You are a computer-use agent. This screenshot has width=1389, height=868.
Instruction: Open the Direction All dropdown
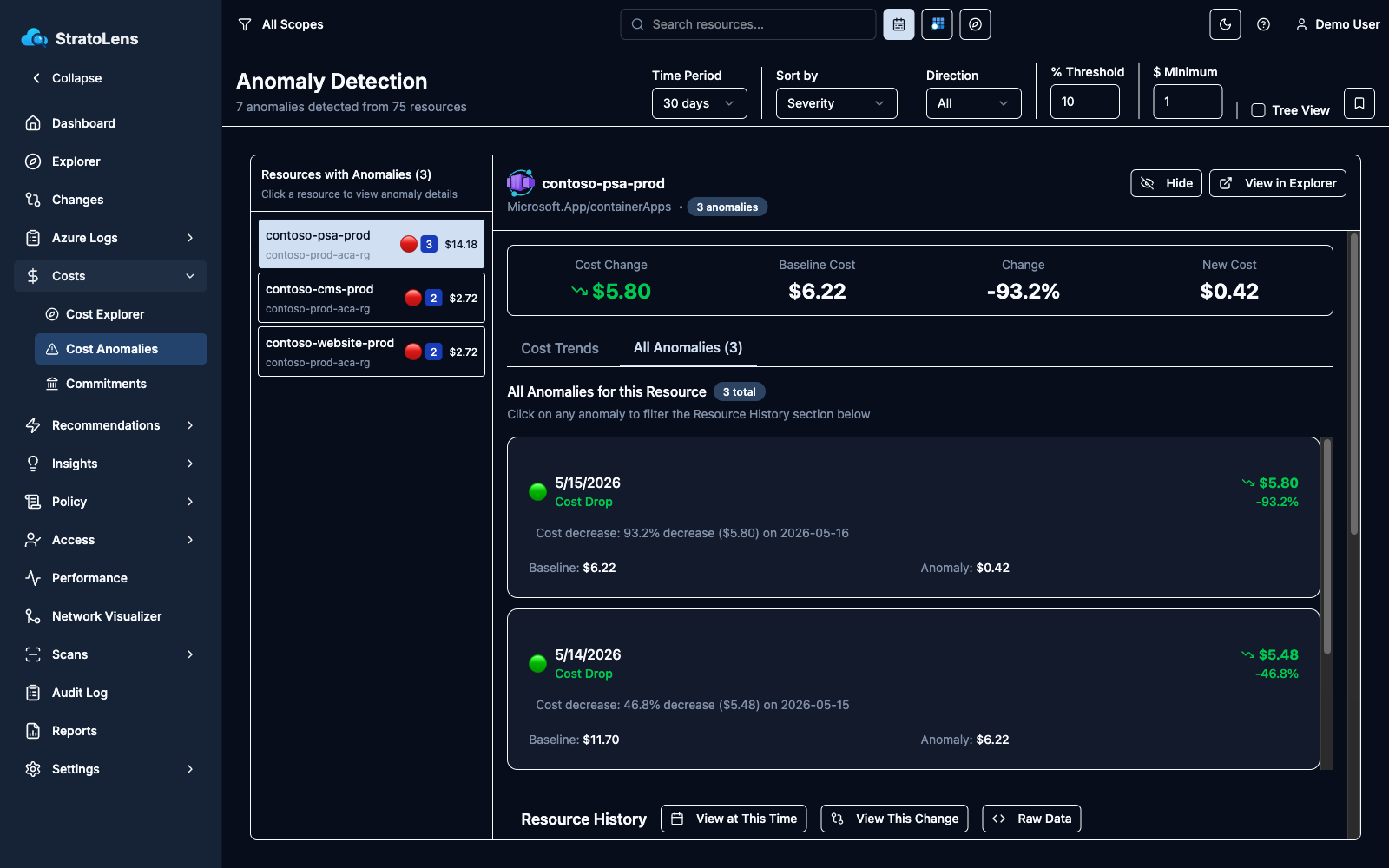point(973,103)
